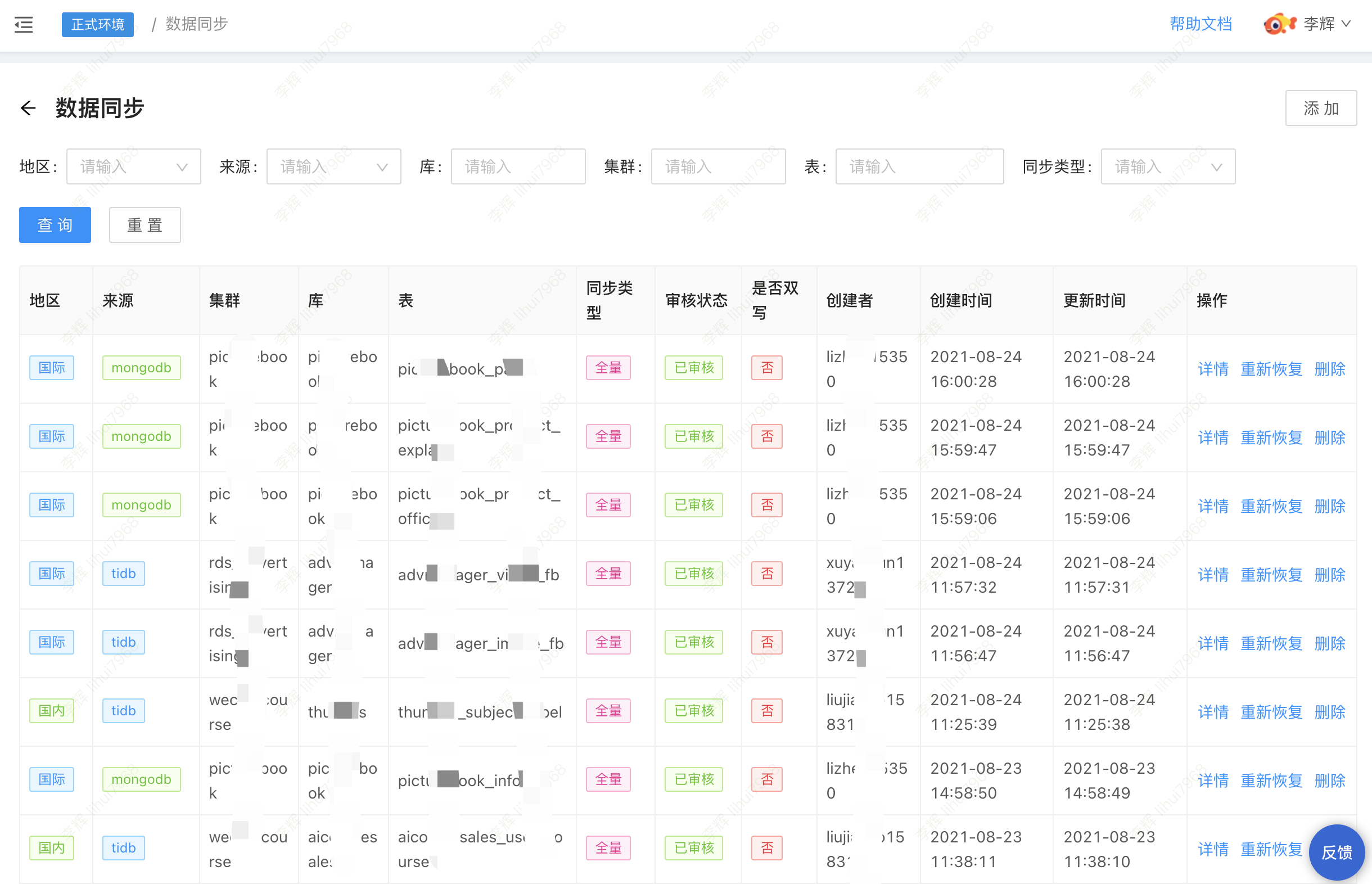Open the 同步类型 filter dropdown
1372x884 pixels.
pyautogui.click(x=1167, y=167)
